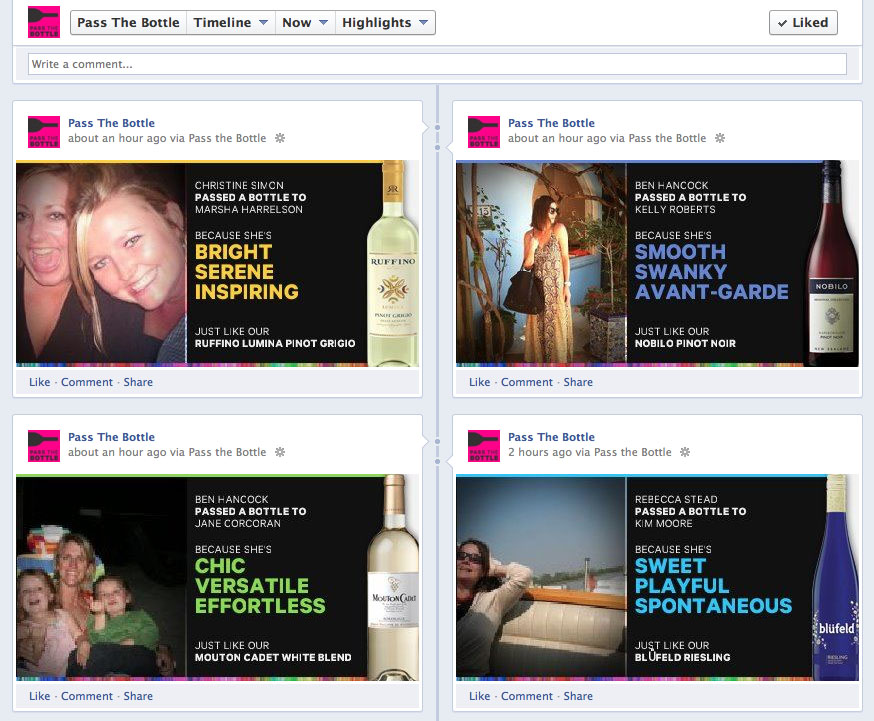The image size is (874, 721).
Task: Share the Ruffino Lumina Pinot Grigio post
Action: tap(138, 382)
